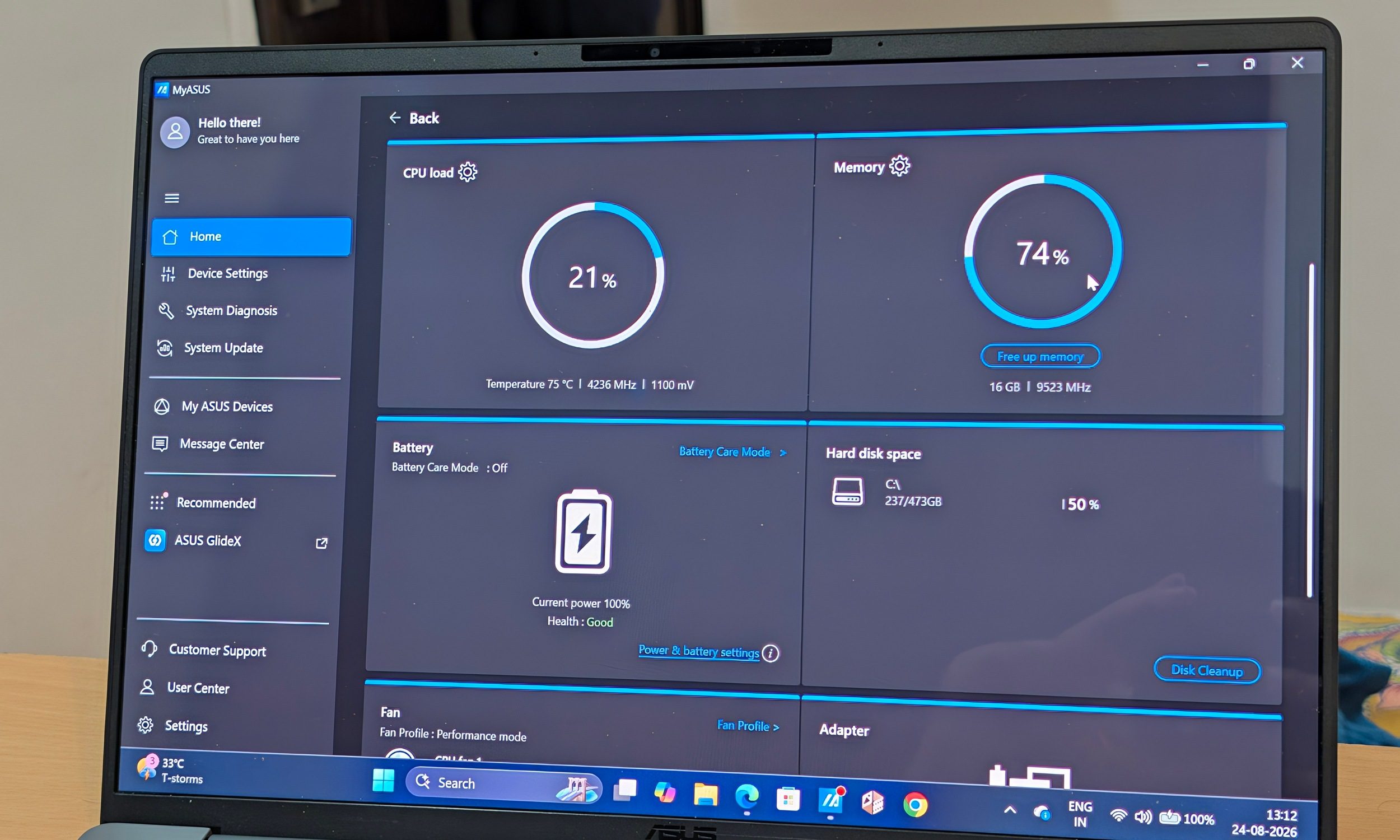The height and width of the screenshot is (840, 1400).
Task: Click the C drive disk icon
Action: point(847,491)
